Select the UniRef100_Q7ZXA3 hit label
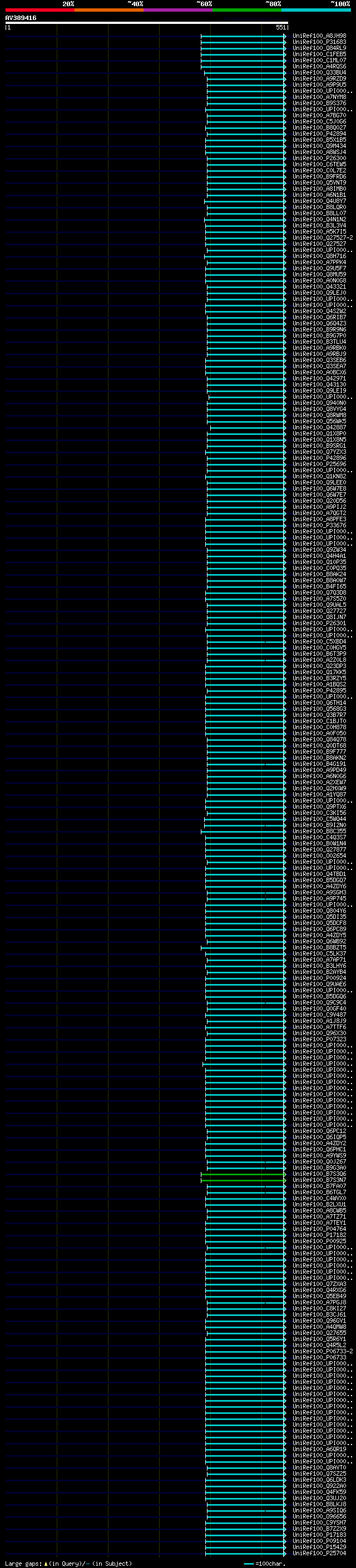Image resolution: width=356 pixels, height=1568 pixels. point(319,1284)
